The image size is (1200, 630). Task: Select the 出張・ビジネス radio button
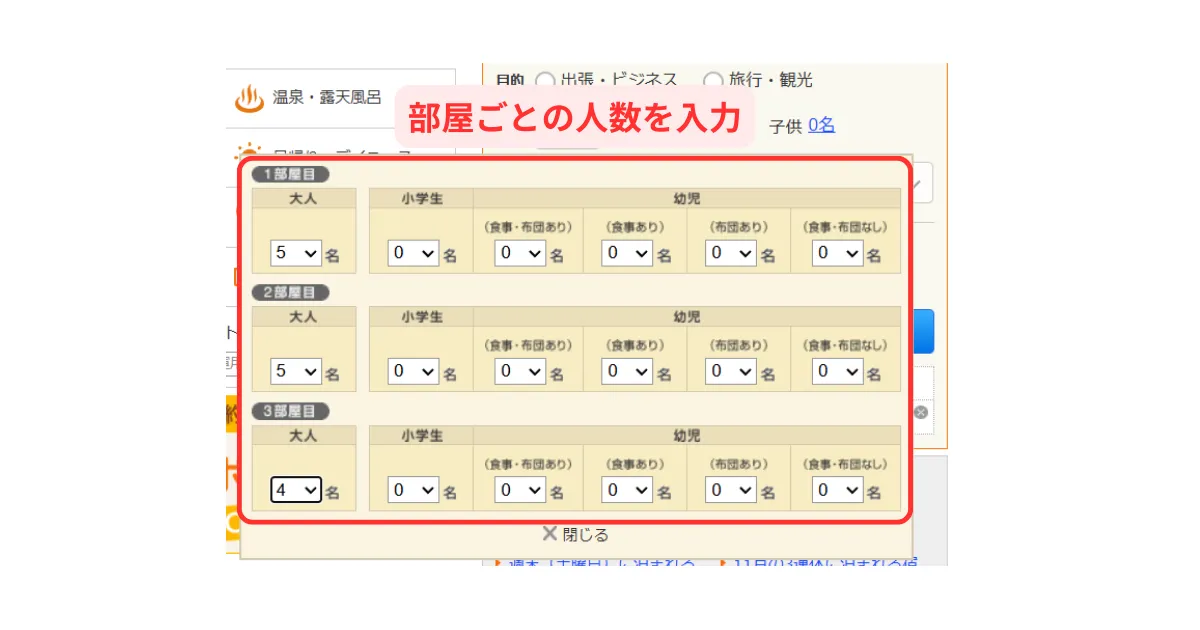[x=545, y=80]
